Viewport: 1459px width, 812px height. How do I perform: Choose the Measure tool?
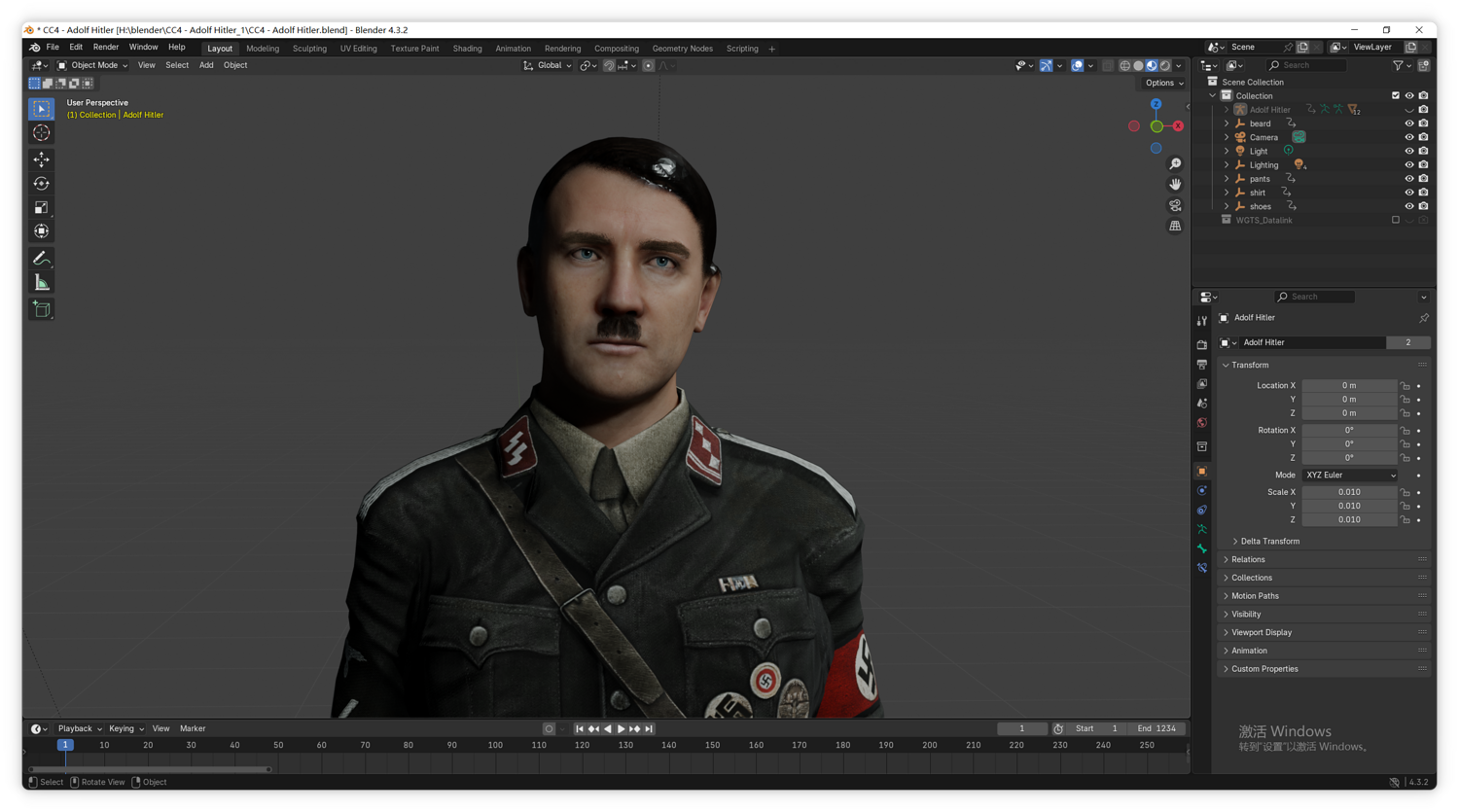click(x=41, y=283)
